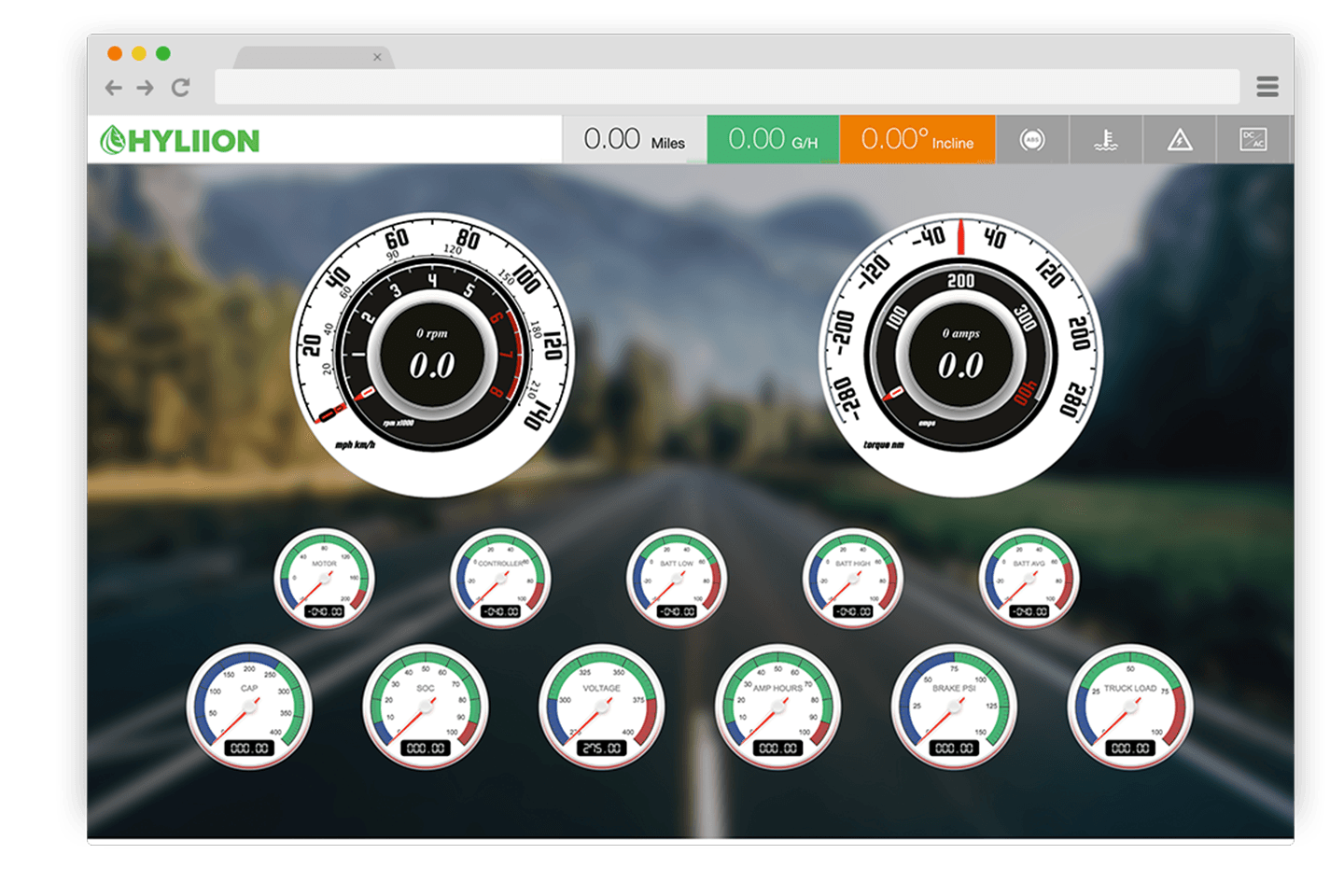Click the browser address bar
Viewport: 1344px width, 896px height.
[726, 87]
